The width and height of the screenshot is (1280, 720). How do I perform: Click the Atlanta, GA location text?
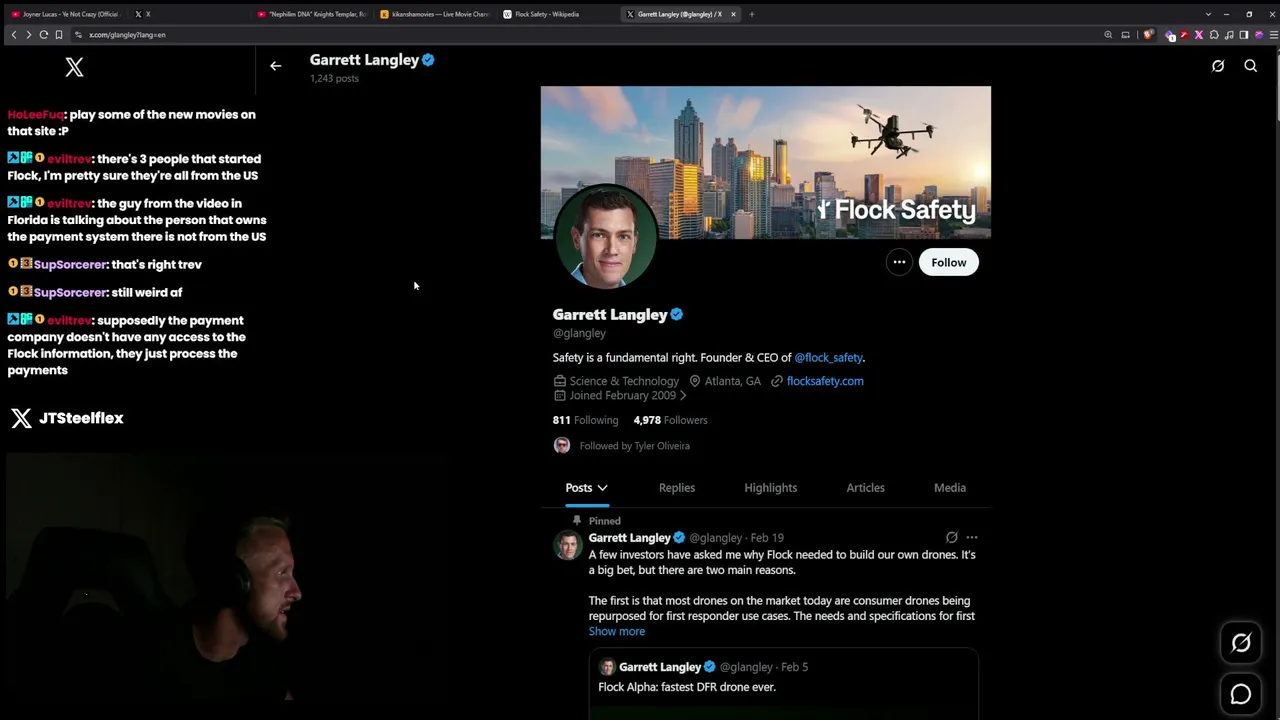click(732, 381)
